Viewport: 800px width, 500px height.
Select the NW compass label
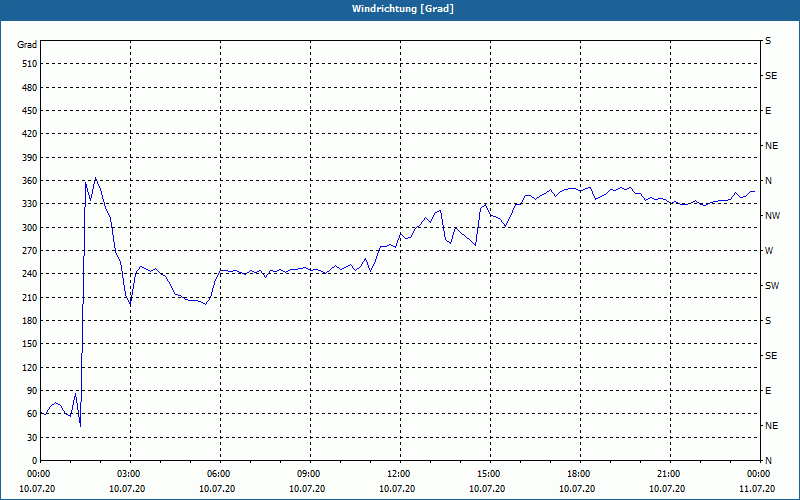[x=772, y=216]
